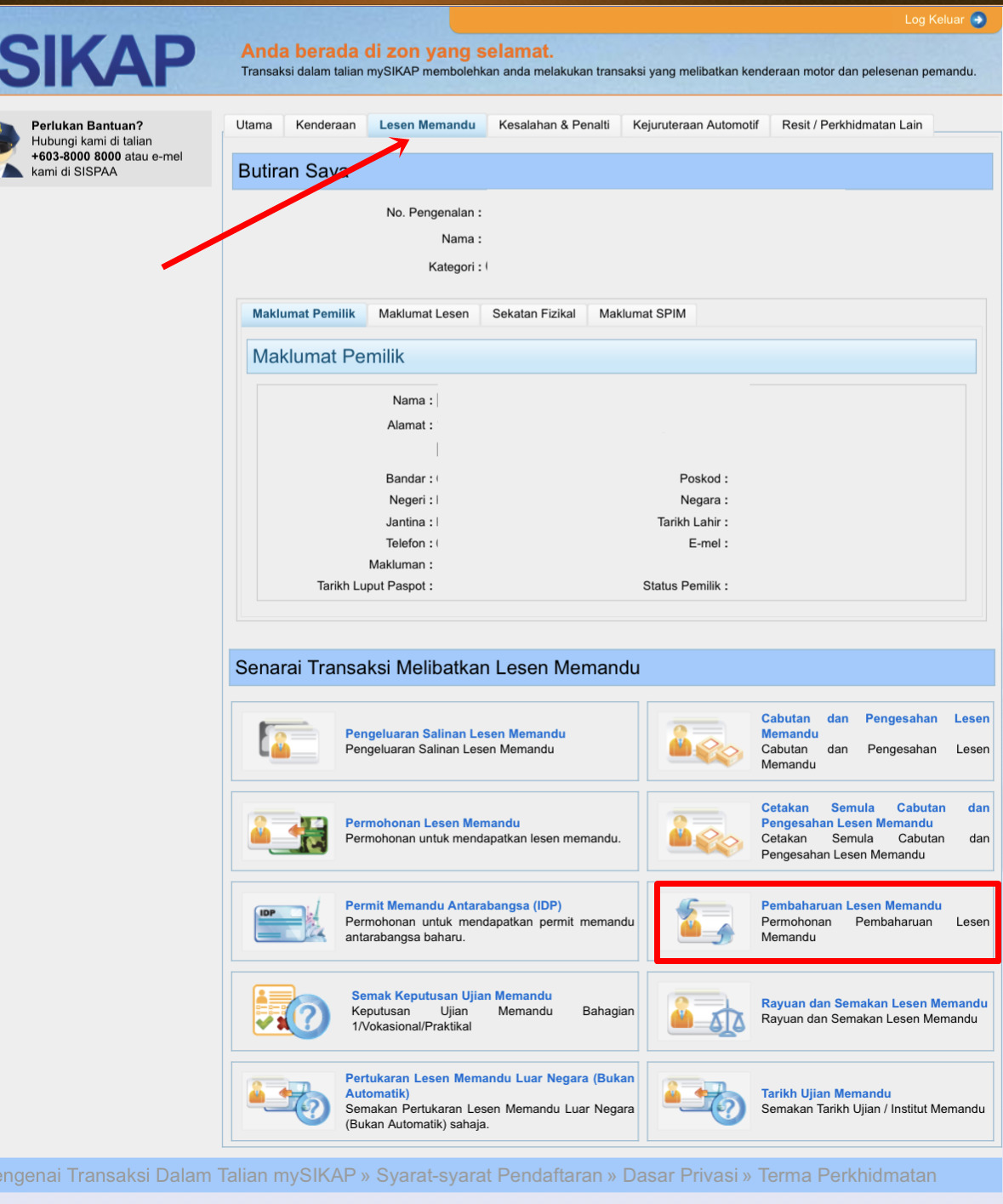1003x1204 pixels.
Task: Open the Dasar Privasi footer link
Action: point(680,1175)
